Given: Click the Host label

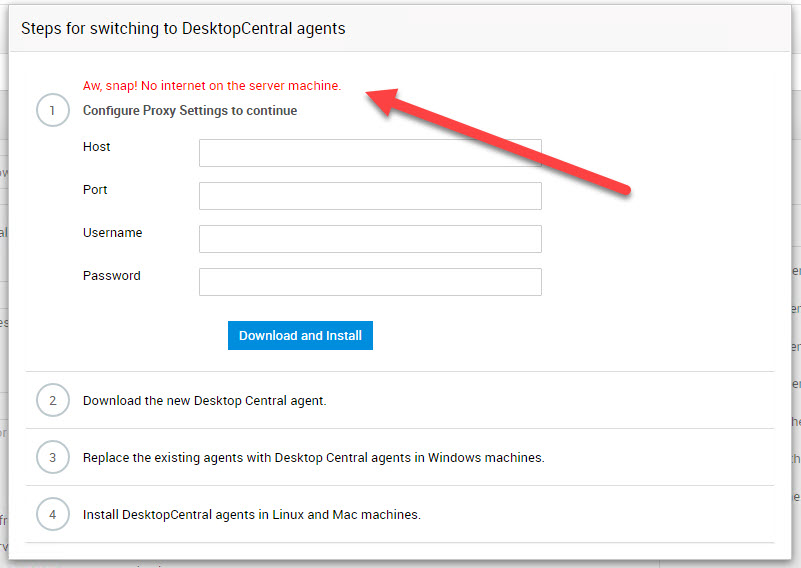Looking at the screenshot, I should 97,147.
